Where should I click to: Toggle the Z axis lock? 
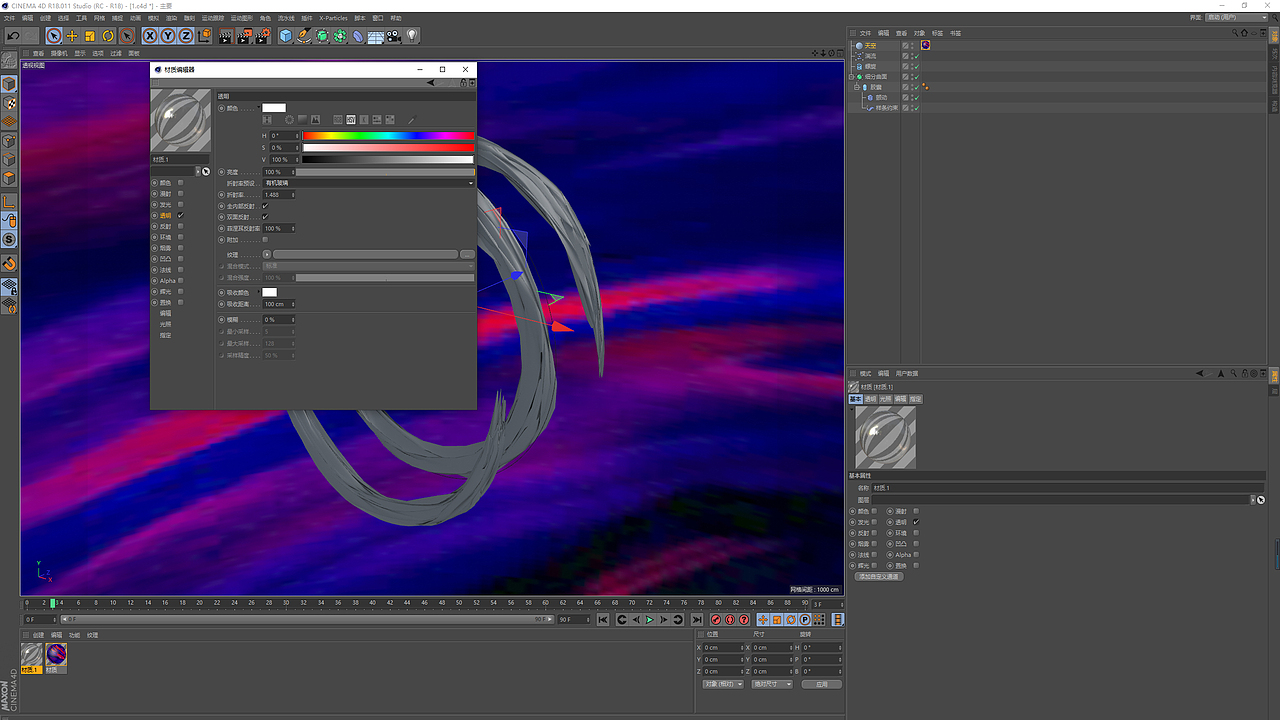(x=186, y=36)
